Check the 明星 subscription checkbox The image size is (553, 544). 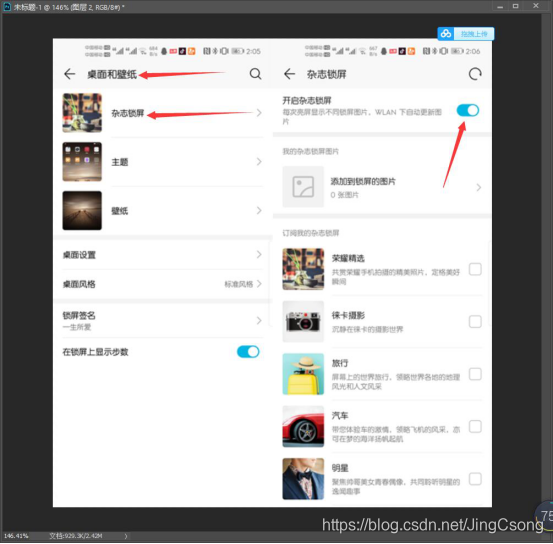coord(475,479)
